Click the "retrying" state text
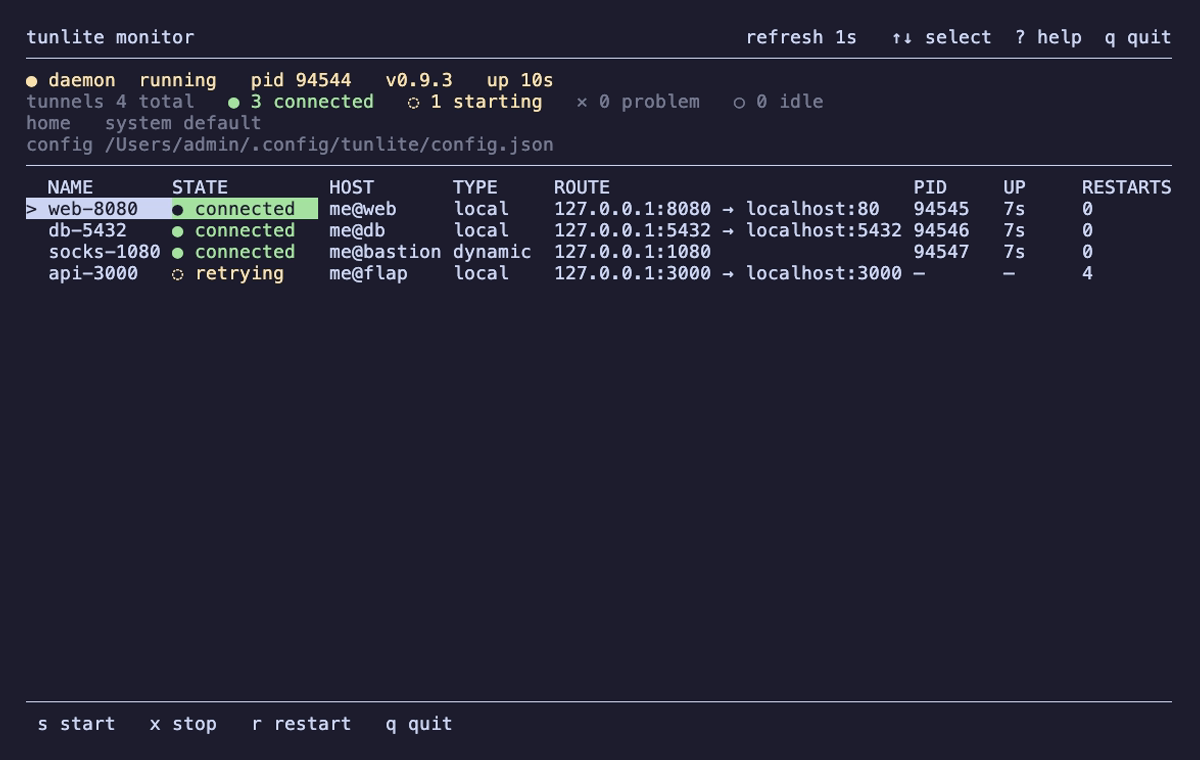The height and width of the screenshot is (760, 1200). 239,274
